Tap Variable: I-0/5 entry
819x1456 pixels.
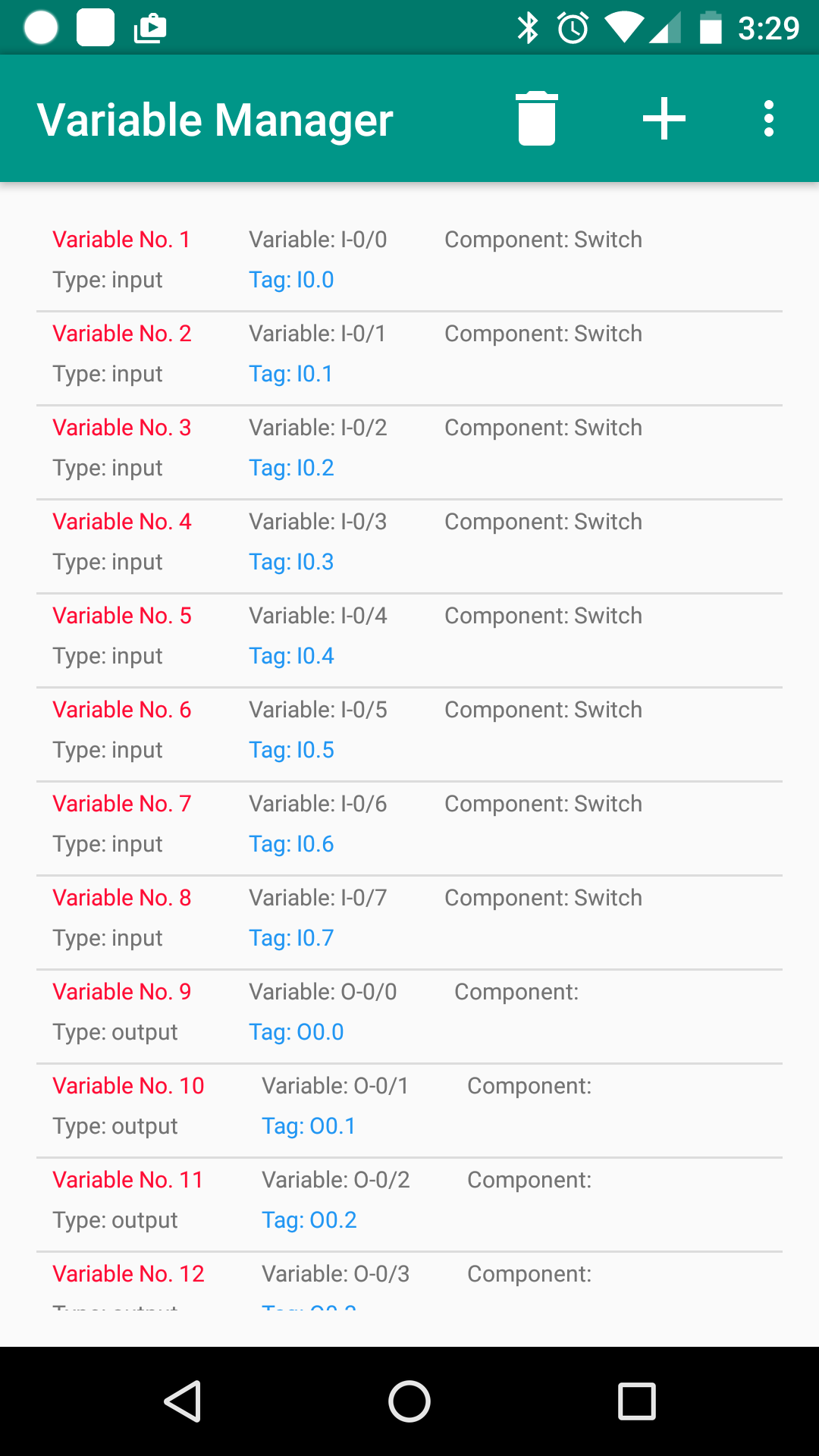click(x=318, y=710)
